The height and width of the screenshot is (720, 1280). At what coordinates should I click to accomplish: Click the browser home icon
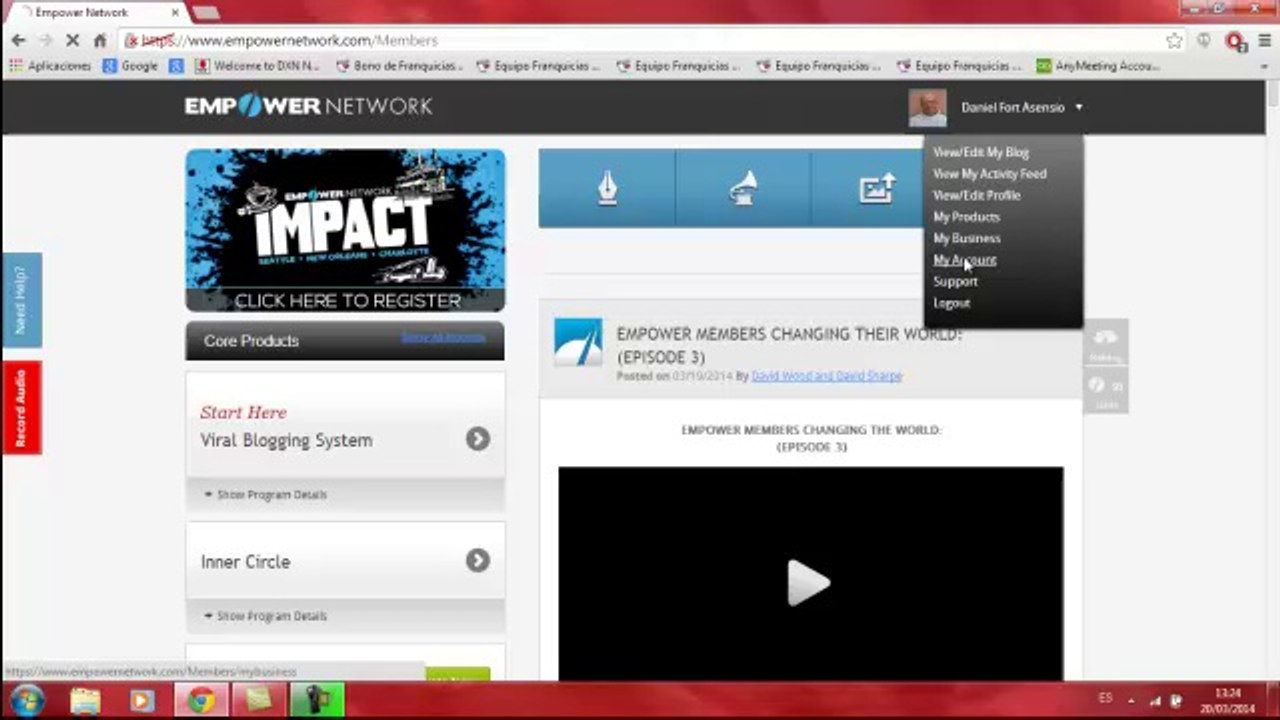(100, 40)
